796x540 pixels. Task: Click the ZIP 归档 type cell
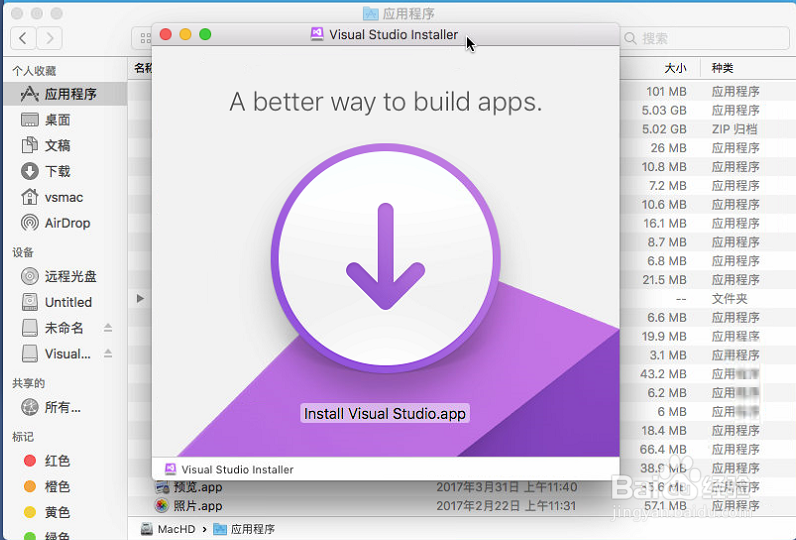(734, 129)
